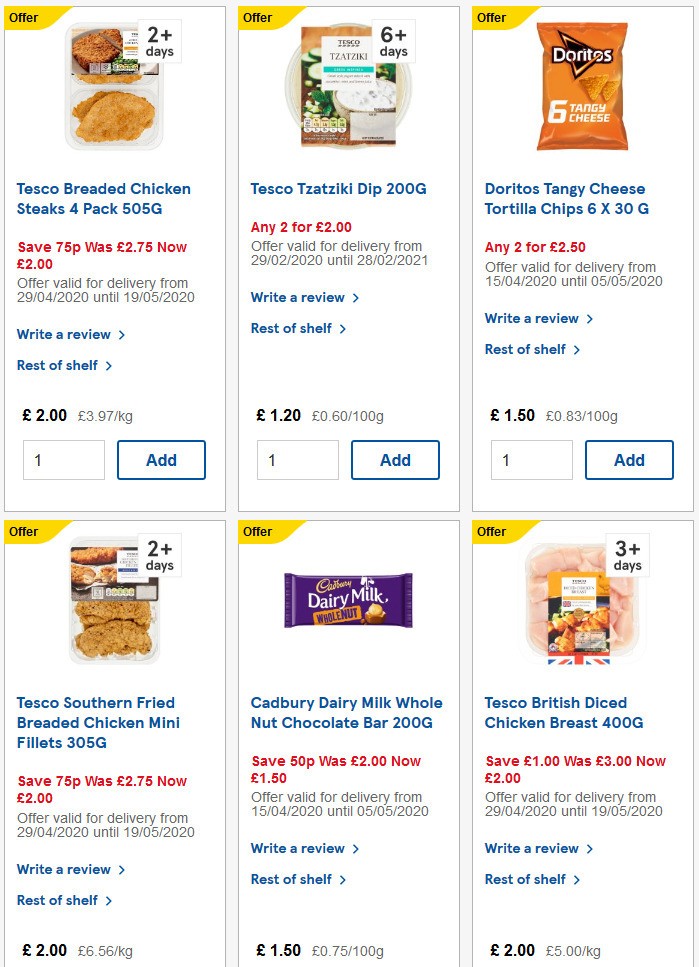This screenshot has height=967, width=699.
Task: Click the Tzatziki Dip product photo
Action: coord(347,85)
